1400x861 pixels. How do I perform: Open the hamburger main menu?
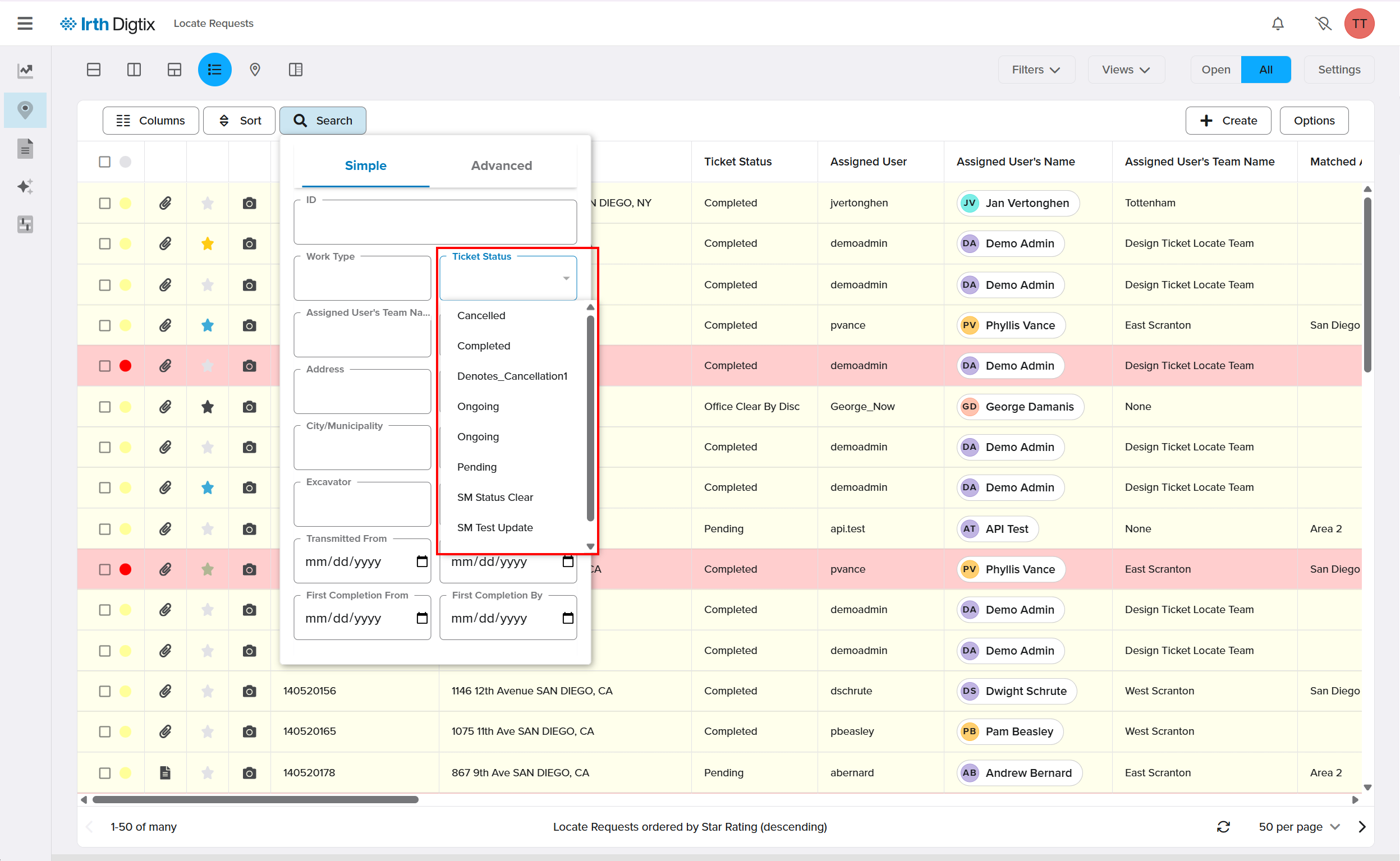click(25, 24)
